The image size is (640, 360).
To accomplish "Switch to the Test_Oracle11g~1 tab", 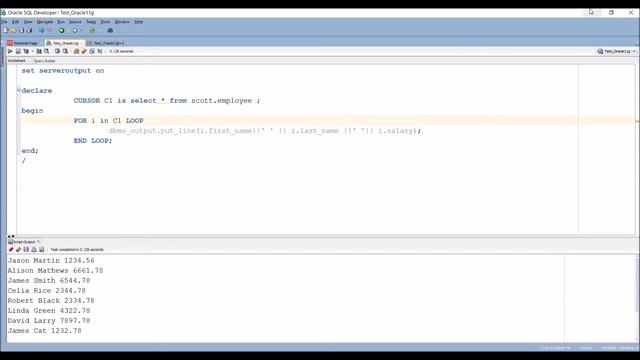I will 106,43.
